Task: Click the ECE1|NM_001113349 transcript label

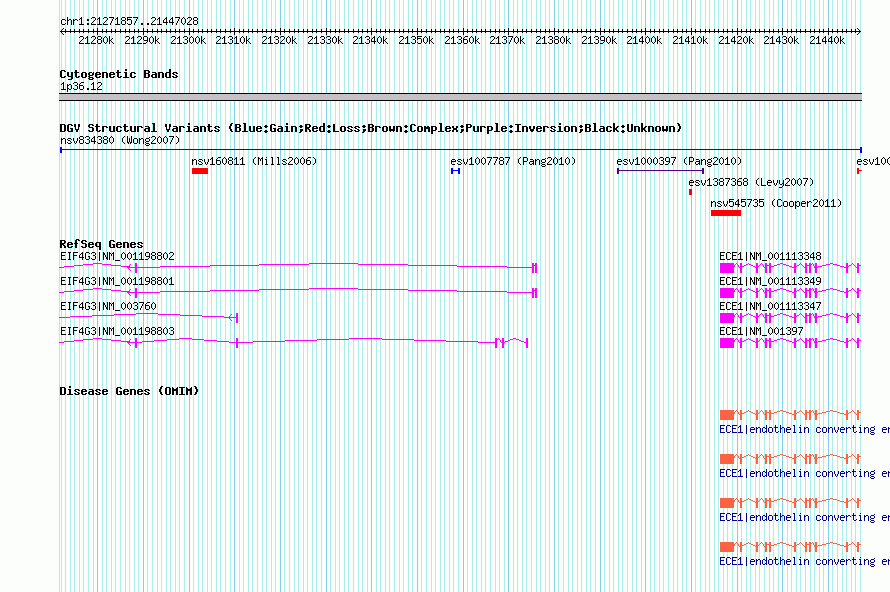Action: [x=770, y=282]
